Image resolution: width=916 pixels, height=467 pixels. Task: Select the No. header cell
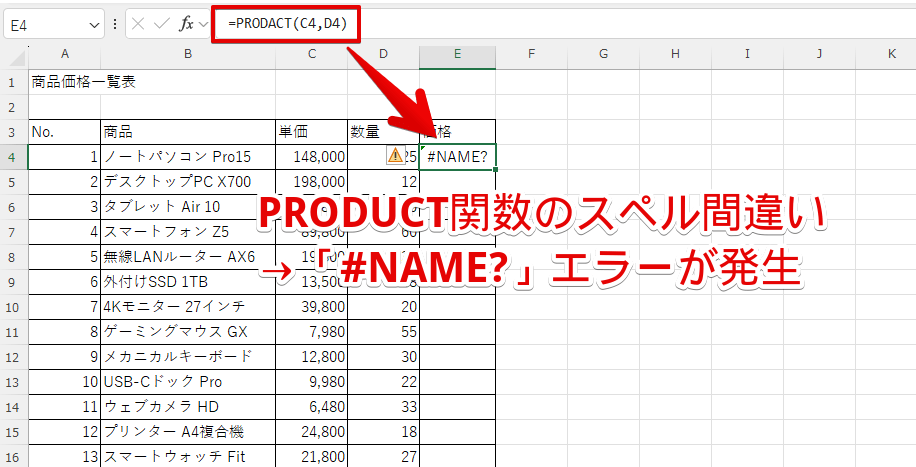64,132
